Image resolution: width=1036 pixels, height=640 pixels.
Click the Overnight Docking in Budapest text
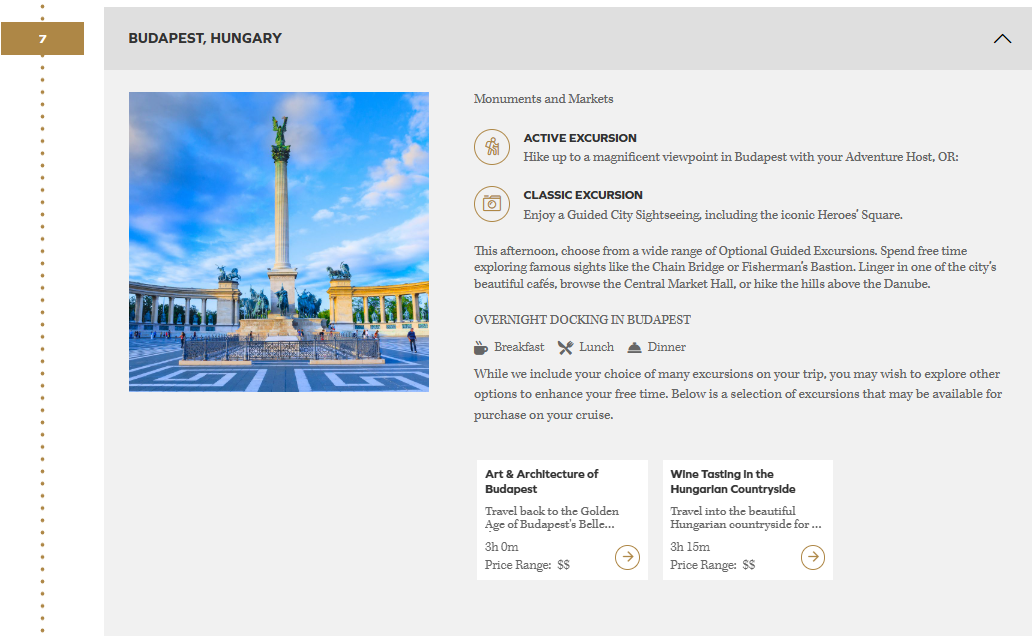pos(582,320)
